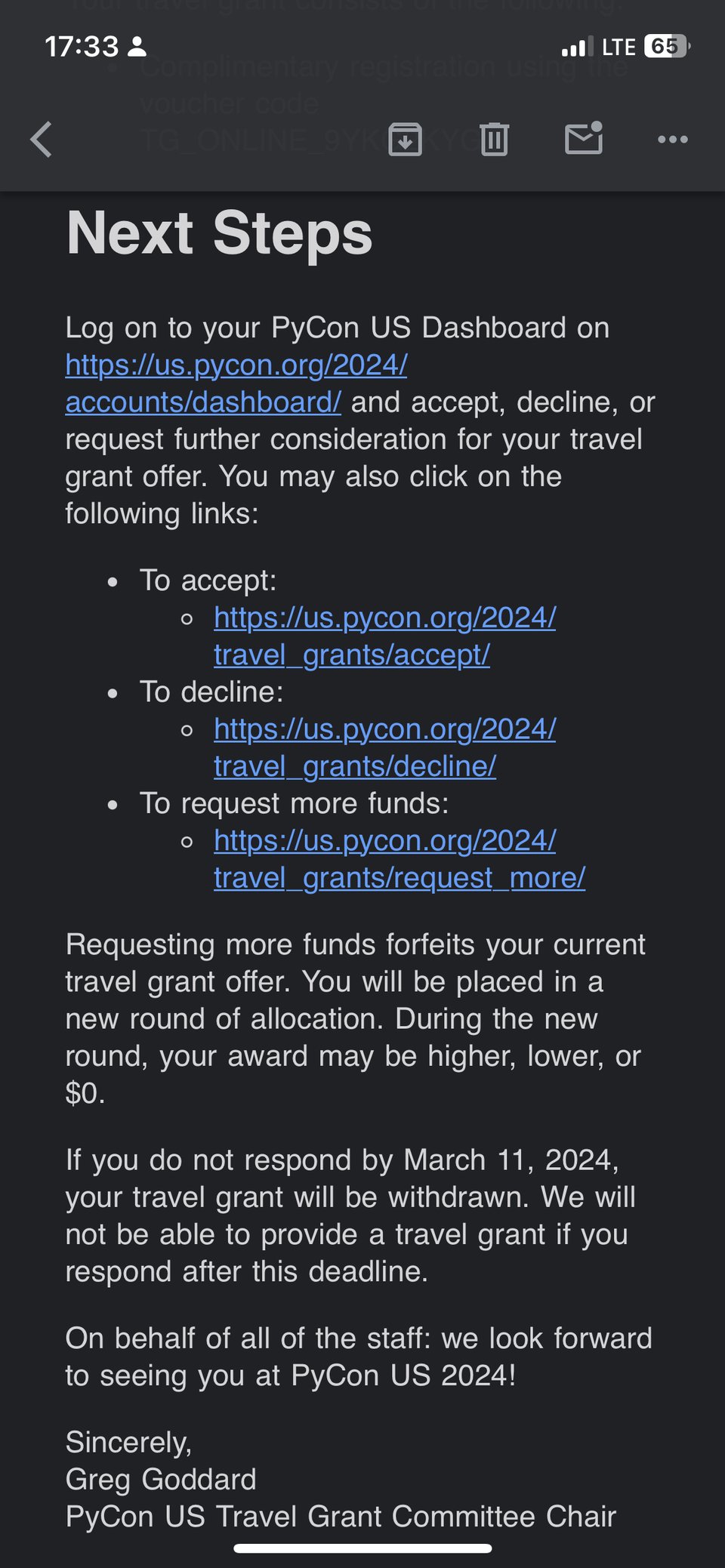Open the travel_grants/decline link
Image resolution: width=725 pixels, height=1568 pixels.
[384, 747]
